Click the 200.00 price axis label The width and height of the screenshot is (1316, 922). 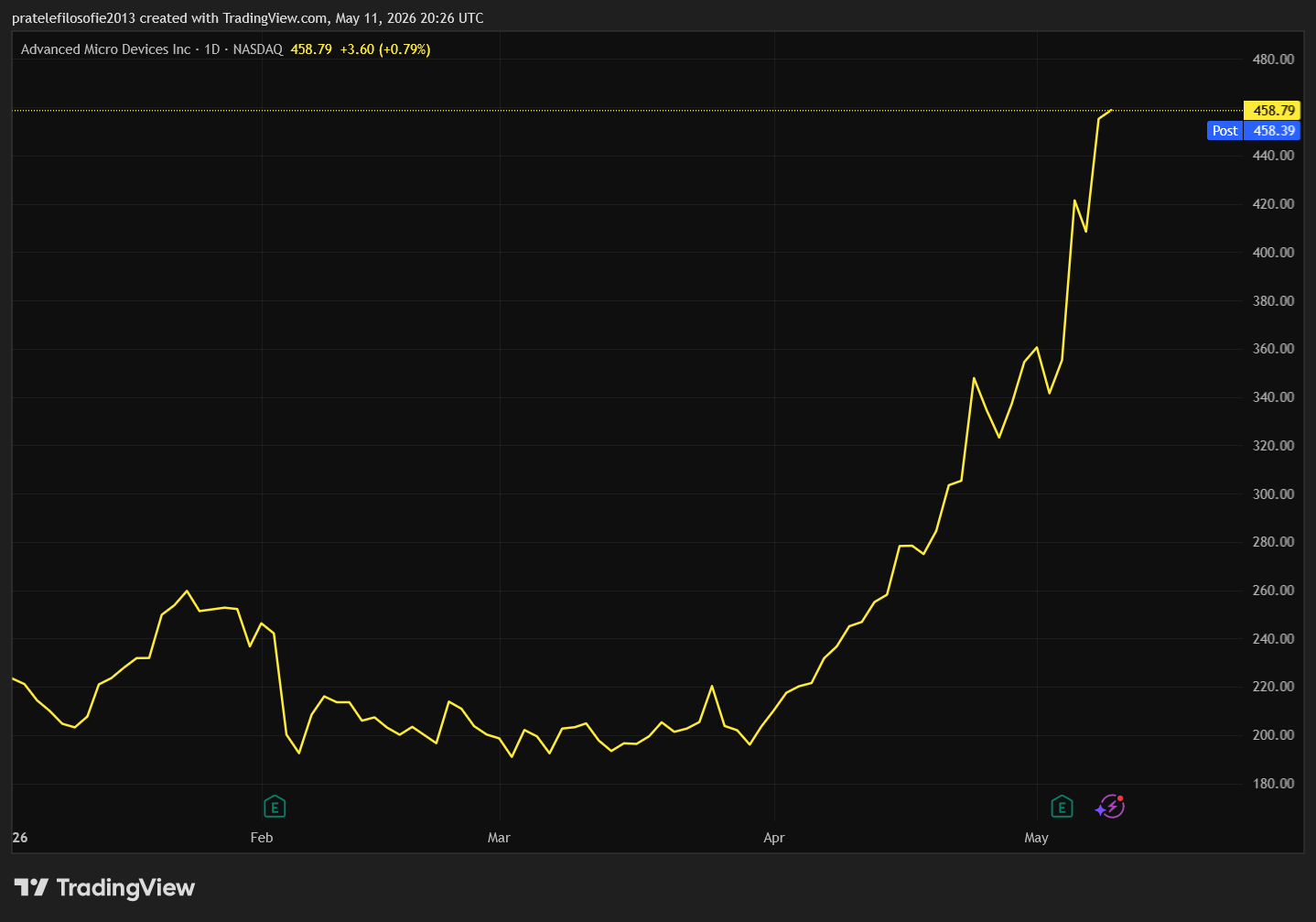tap(1273, 735)
